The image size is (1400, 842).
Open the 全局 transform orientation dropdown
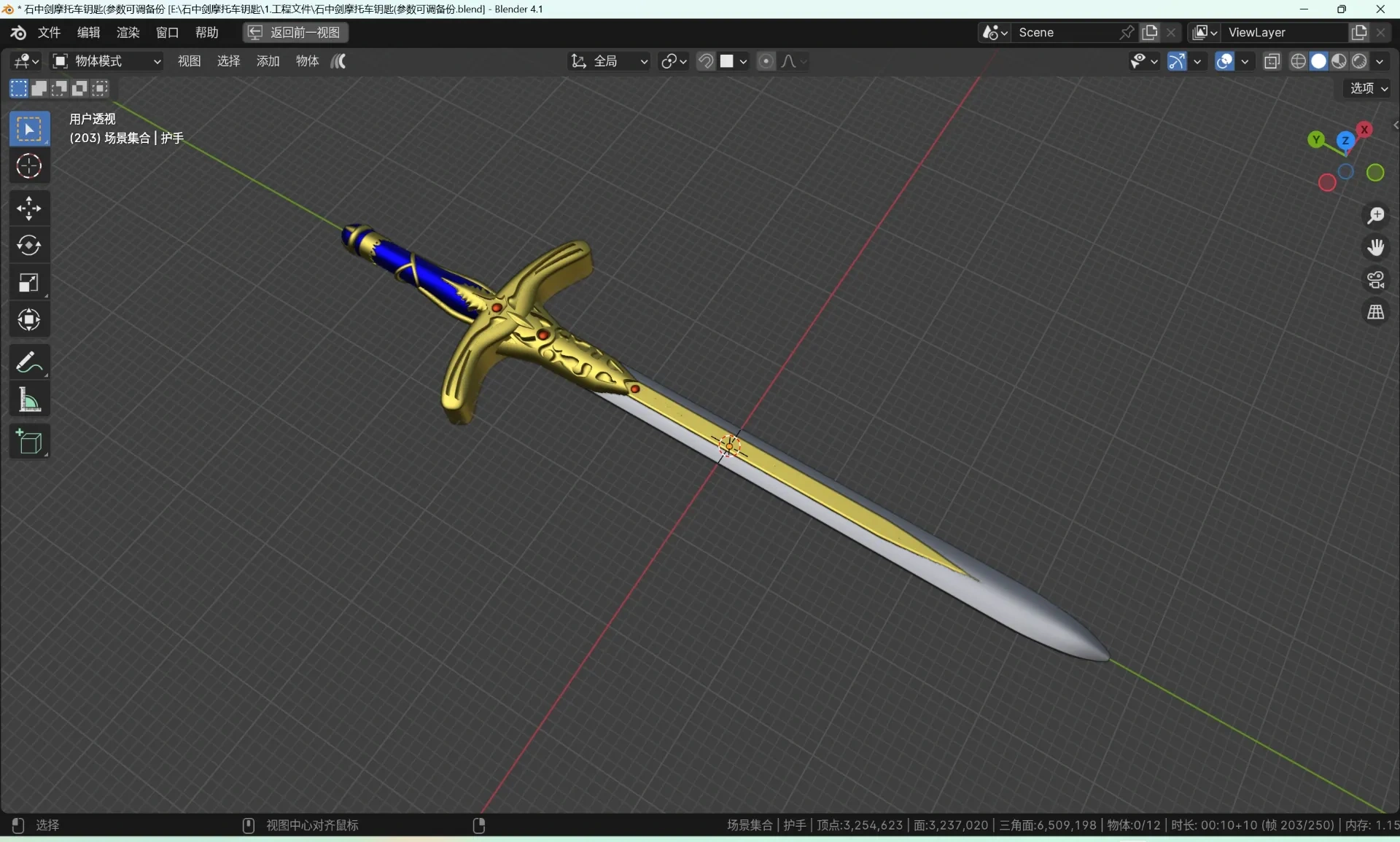click(610, 61)
